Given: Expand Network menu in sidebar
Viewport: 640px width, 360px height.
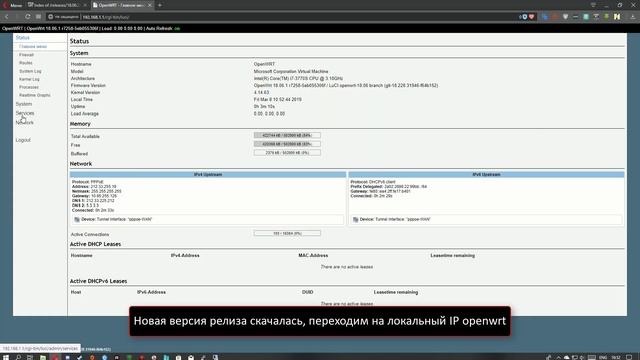Looking at the screenshot, I should (x=24, y=122).
